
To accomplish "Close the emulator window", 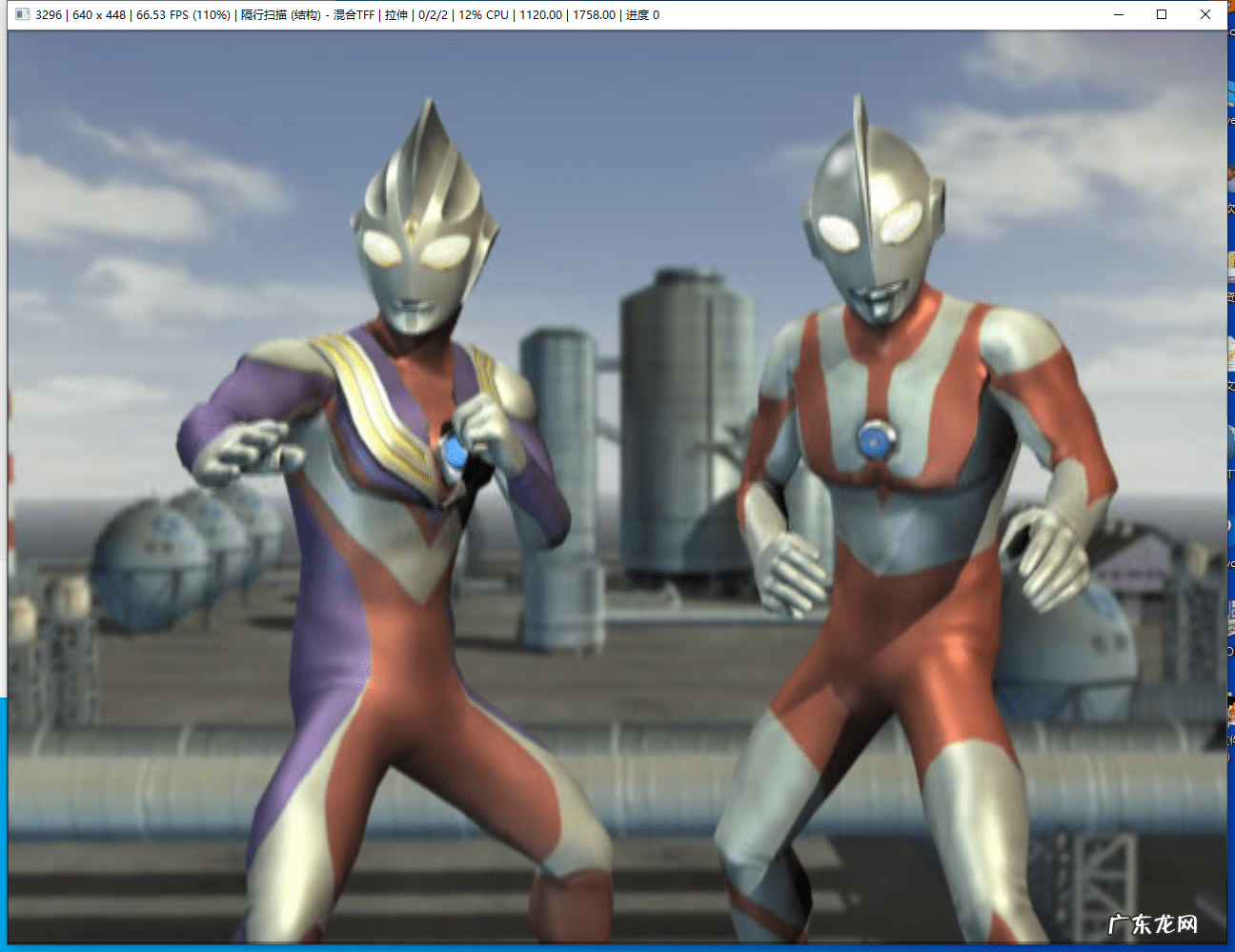I will click(x=1205, y=14).
